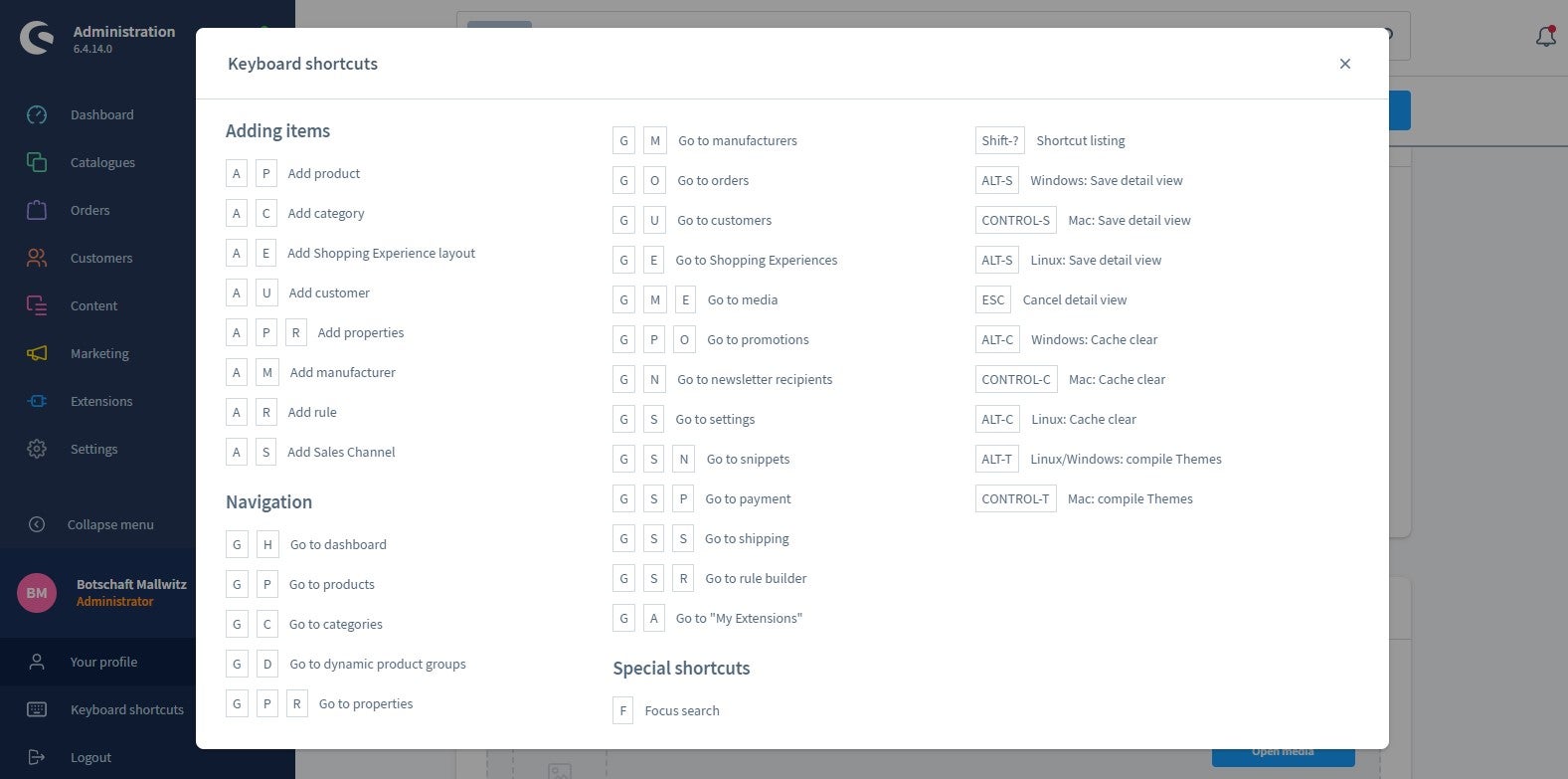Screen dimensions: 1568x779
Task: Click 'Go to orders' text
Action: (x=713, y=180)
